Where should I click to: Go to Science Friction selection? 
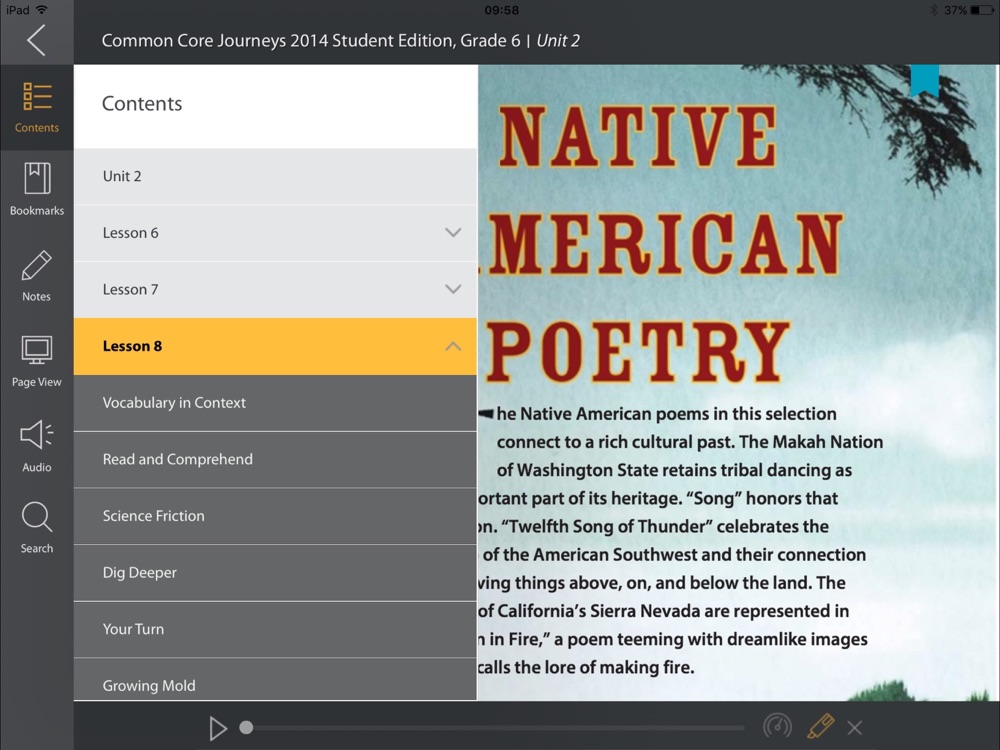153,516
